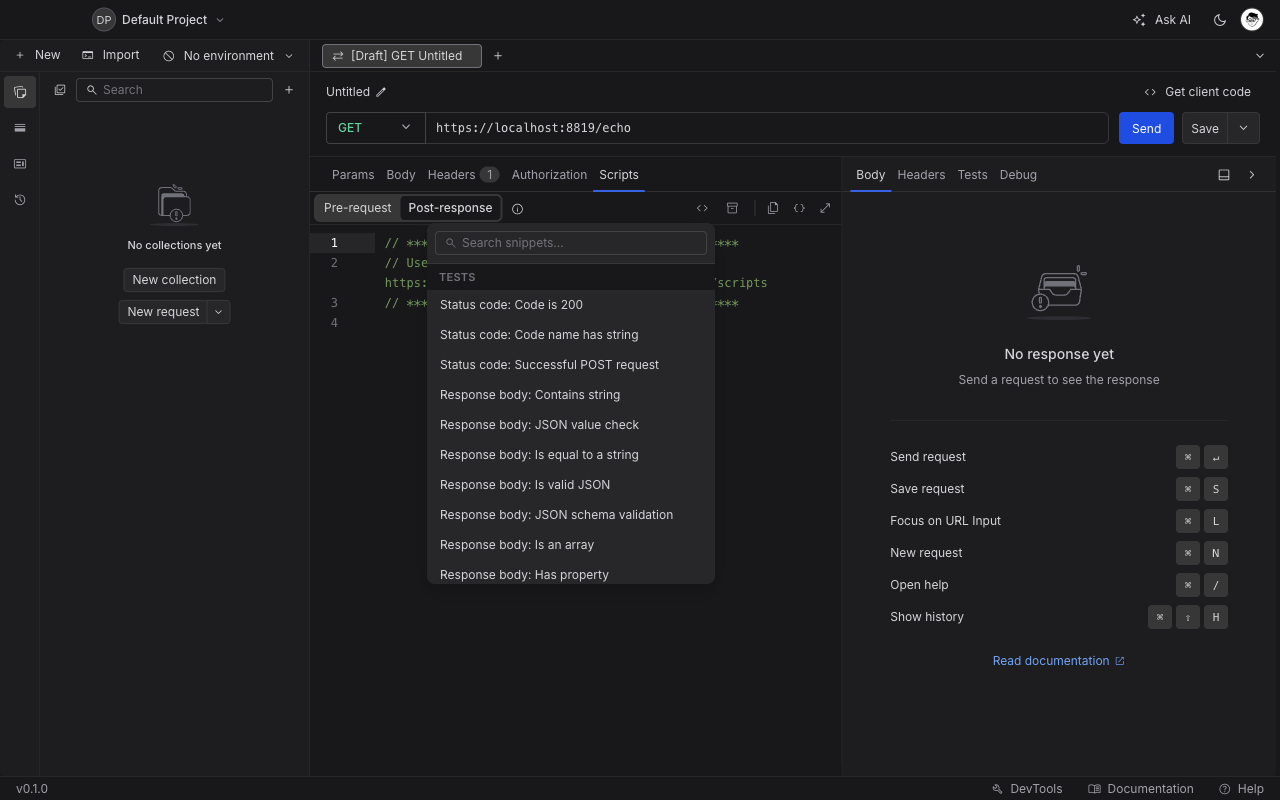1280x800 pixels.
Task: Click the info icon beside Post-response
Action: (x=517, y=209)
